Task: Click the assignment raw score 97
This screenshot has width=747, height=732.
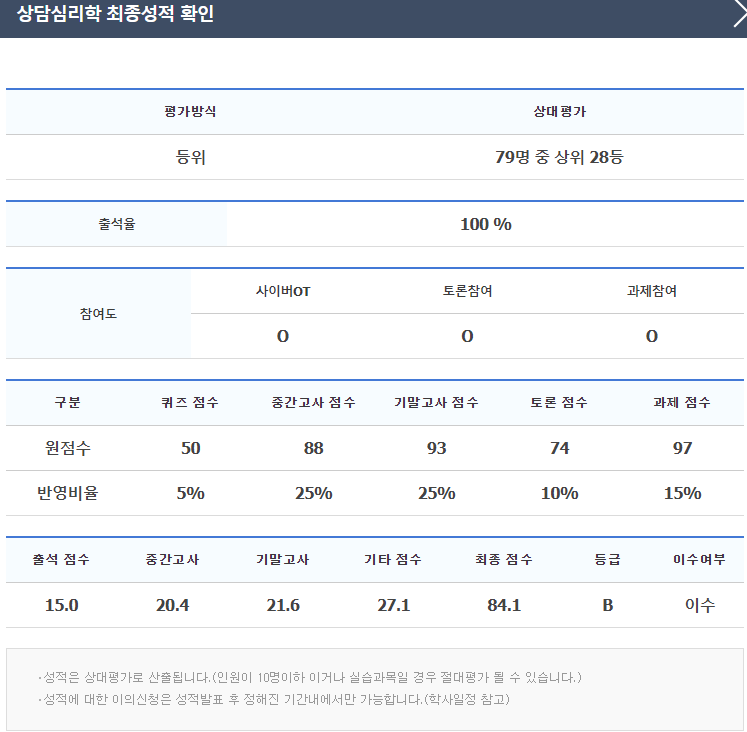Action: [682, 448]
